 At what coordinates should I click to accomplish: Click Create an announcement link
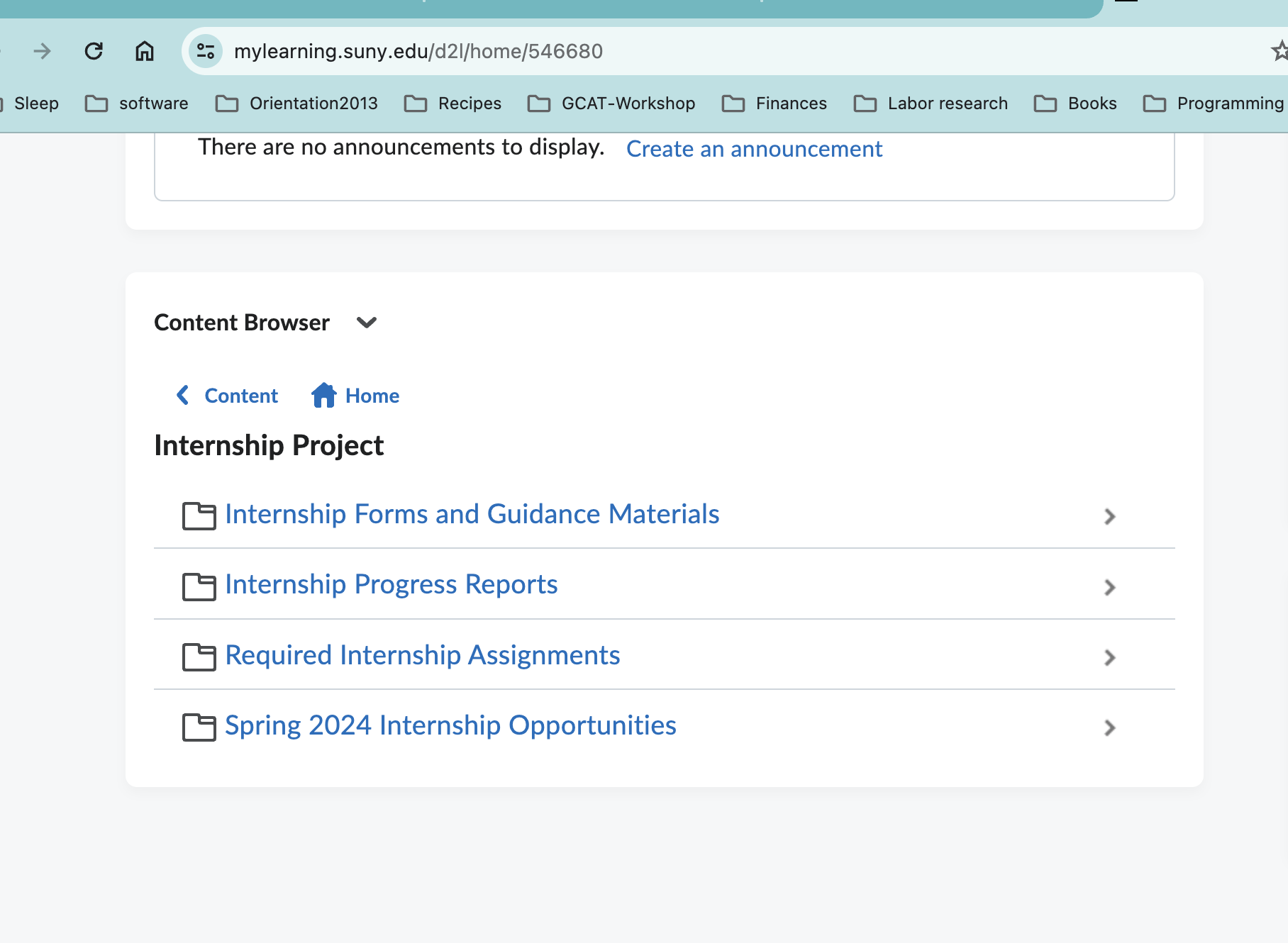coord(754,149)
